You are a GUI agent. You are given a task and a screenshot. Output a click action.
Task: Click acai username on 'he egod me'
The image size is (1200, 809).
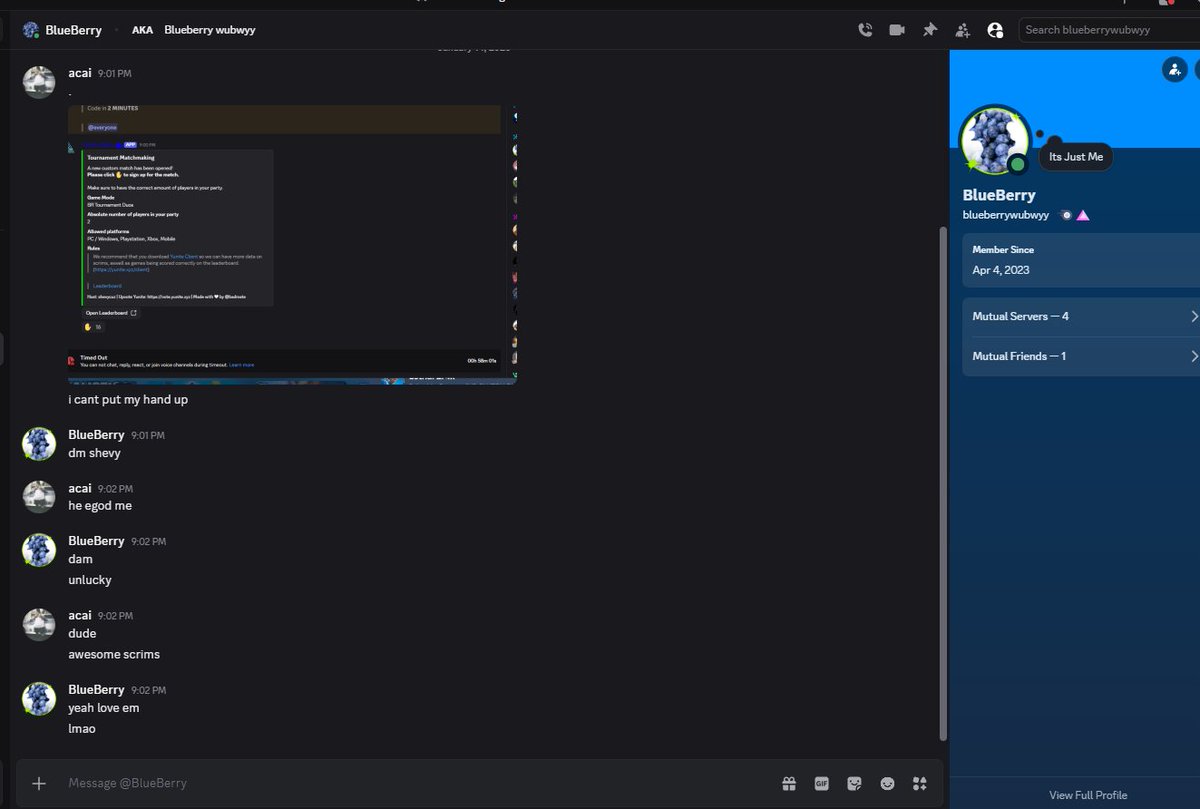(80, 488)
